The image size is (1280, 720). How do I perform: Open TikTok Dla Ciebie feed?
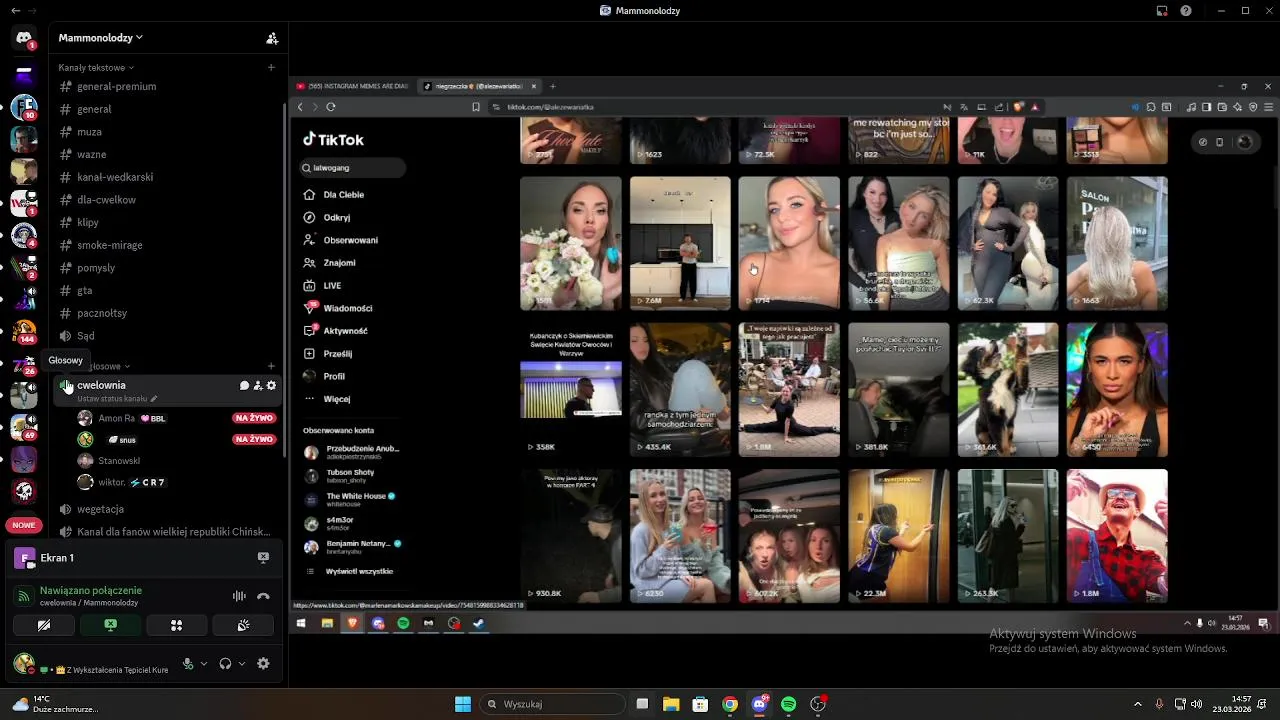335,195
